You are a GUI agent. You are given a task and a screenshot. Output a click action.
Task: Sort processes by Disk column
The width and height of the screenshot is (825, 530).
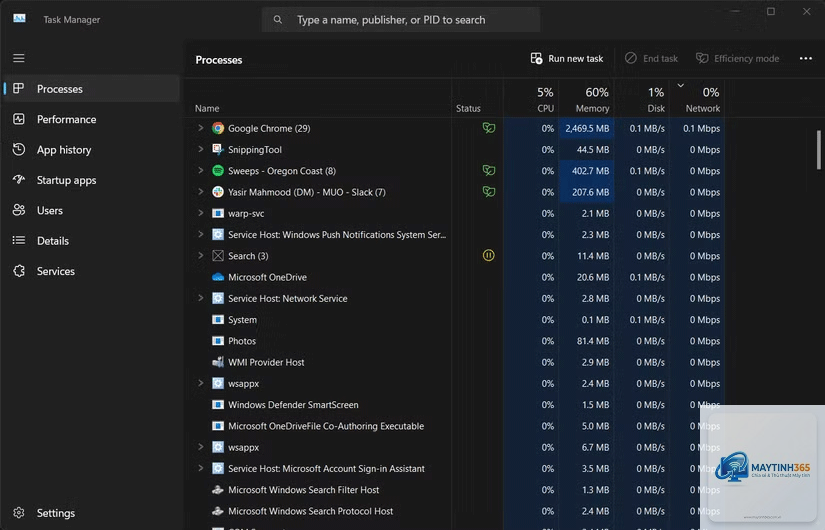pos(642,99)
